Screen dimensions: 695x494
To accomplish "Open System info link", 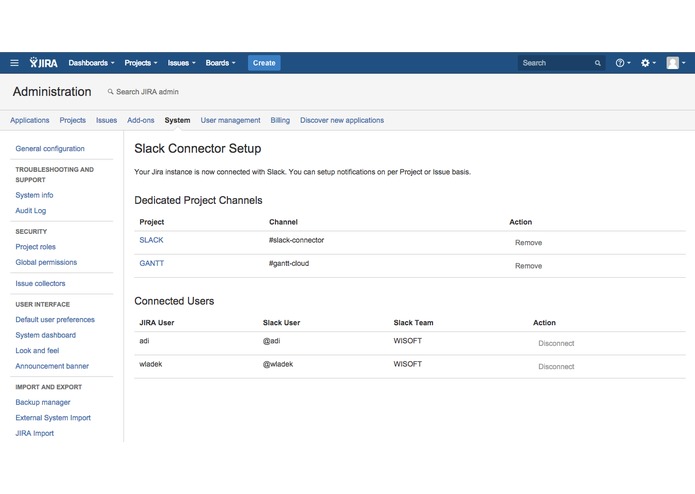I will coord(34,195).
